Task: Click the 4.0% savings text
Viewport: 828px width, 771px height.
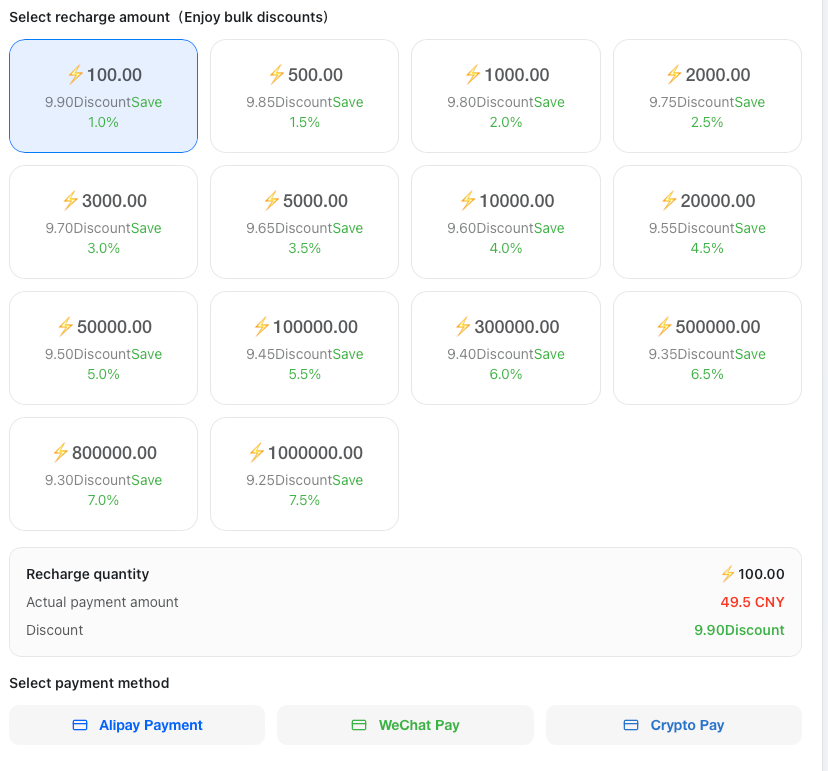Action: click(506, 248)
